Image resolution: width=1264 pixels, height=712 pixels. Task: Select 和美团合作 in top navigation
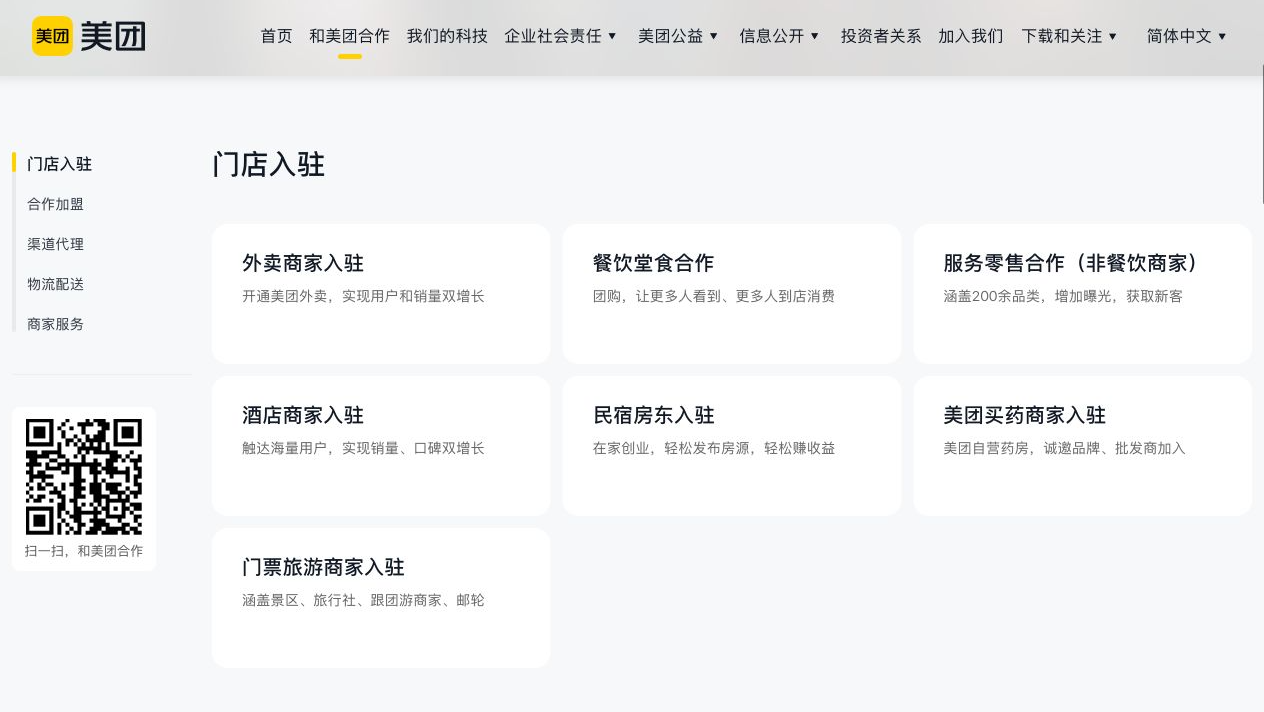tap(349, 36)
